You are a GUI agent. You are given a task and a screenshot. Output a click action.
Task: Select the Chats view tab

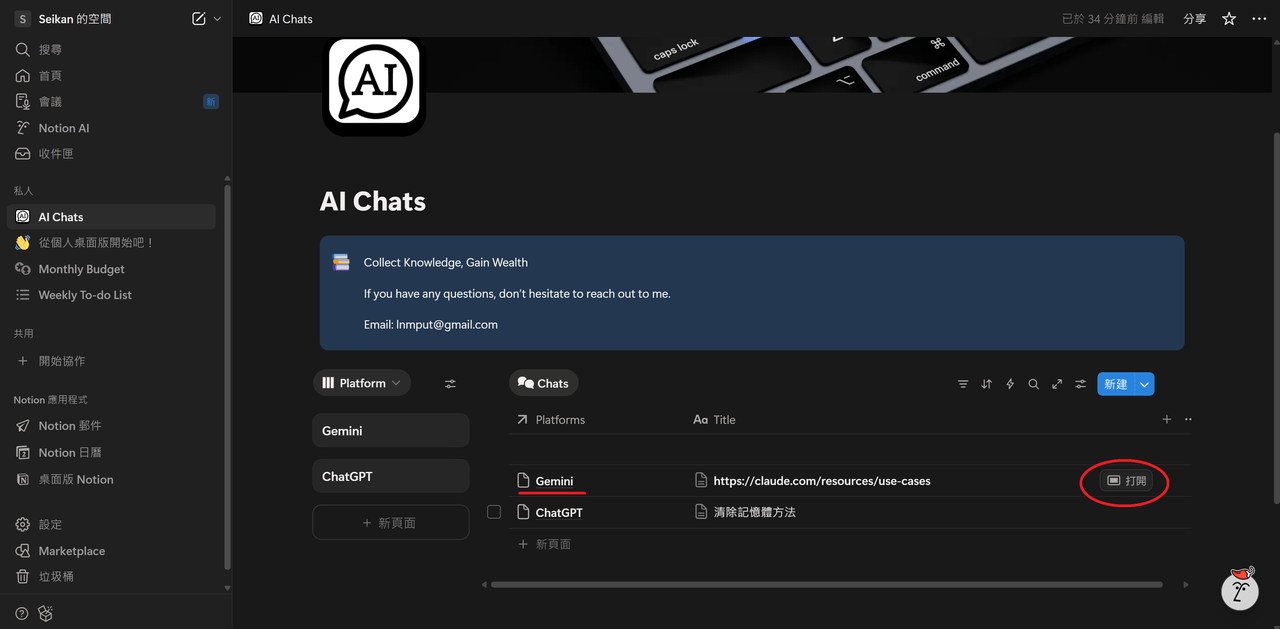(x=543, y=383)
